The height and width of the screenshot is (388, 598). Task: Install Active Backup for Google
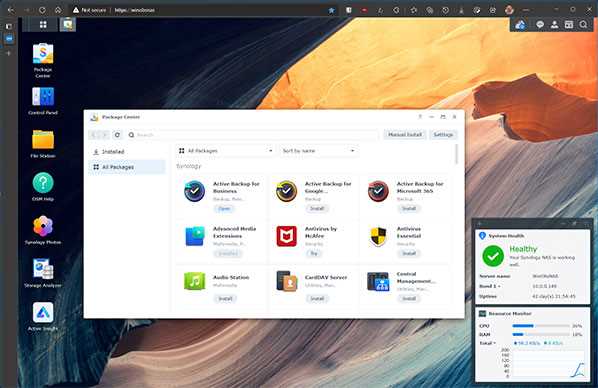[317, 208]
